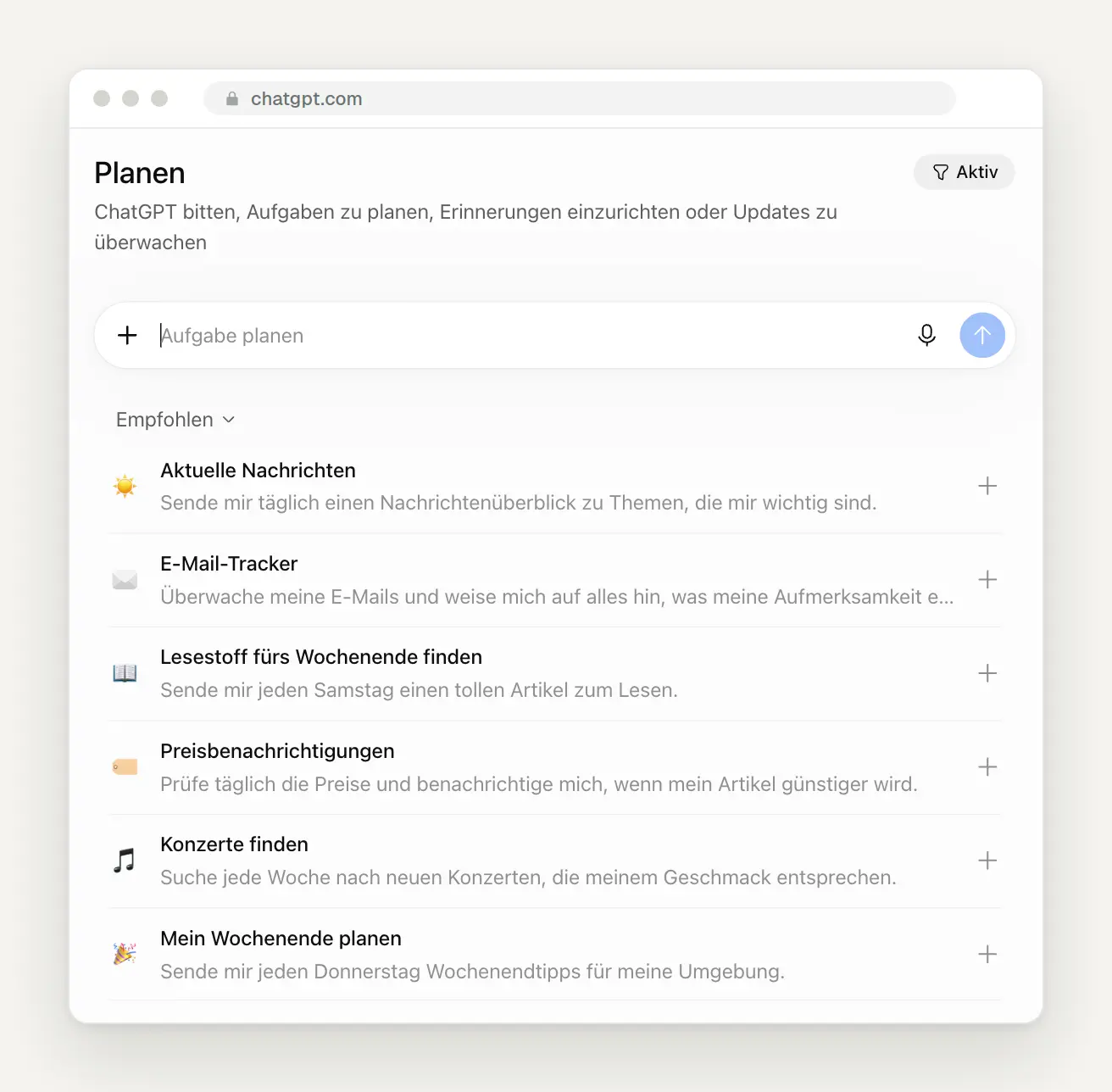Image resolution: width=1112 pixels, height=1092 pixels.
Task: Select the Mein Wochenende planen title
Action: coord(281,939)
